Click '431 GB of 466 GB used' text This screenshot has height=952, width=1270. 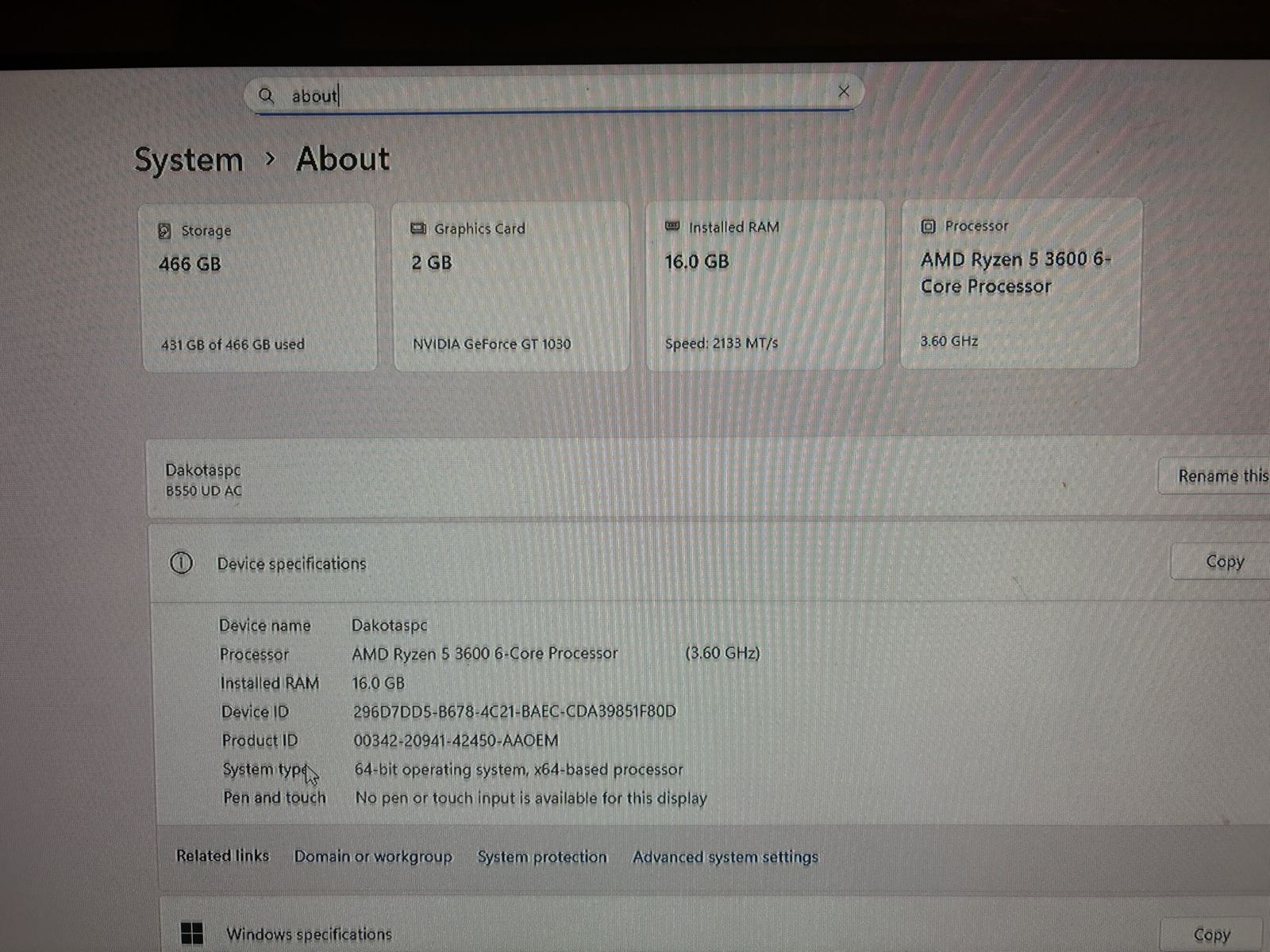(233, 344)
